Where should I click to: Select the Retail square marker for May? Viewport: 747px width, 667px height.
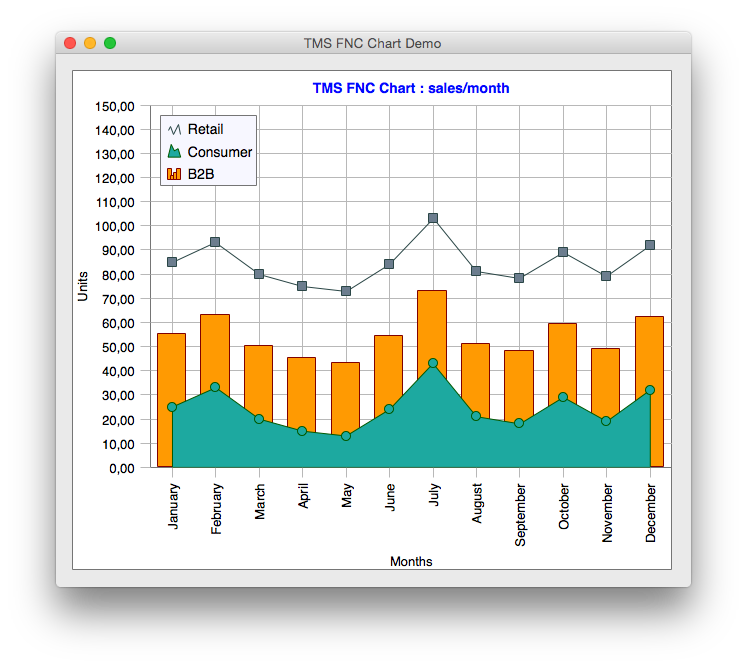click(x=346, y=291)
